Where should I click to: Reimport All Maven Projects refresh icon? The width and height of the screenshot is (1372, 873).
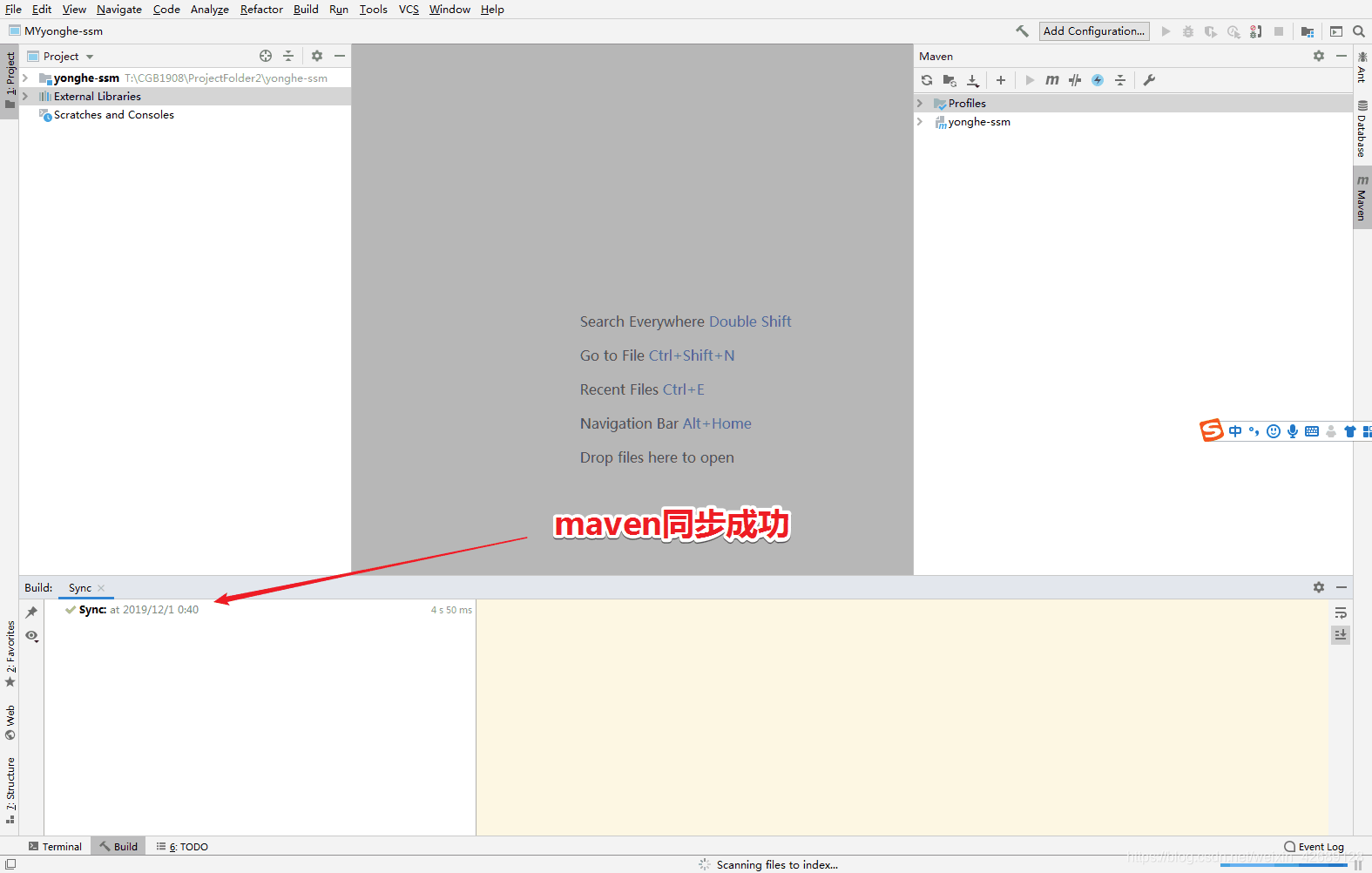coord(927,80)
